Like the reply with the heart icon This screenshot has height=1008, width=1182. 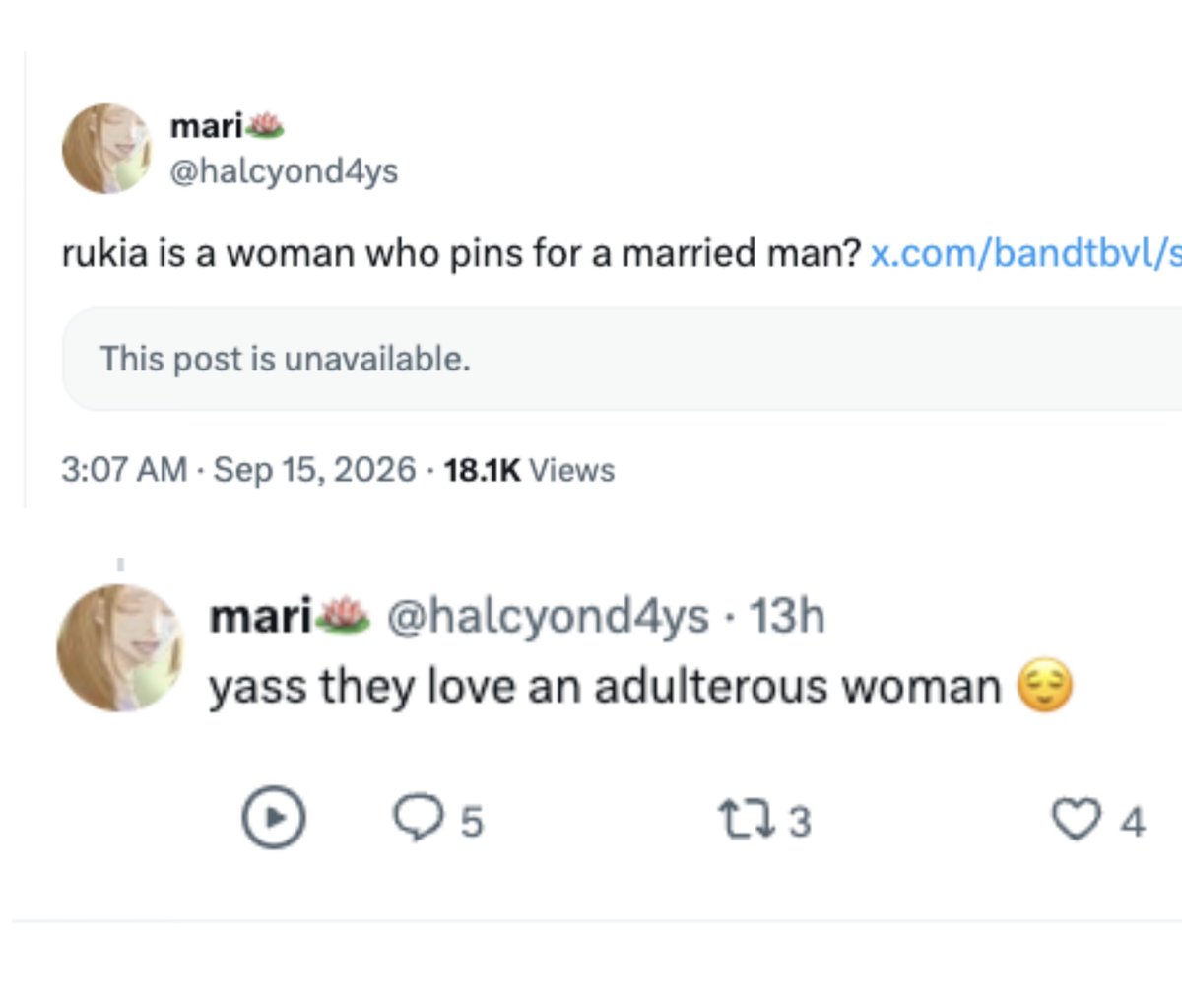pos(1076,820)
